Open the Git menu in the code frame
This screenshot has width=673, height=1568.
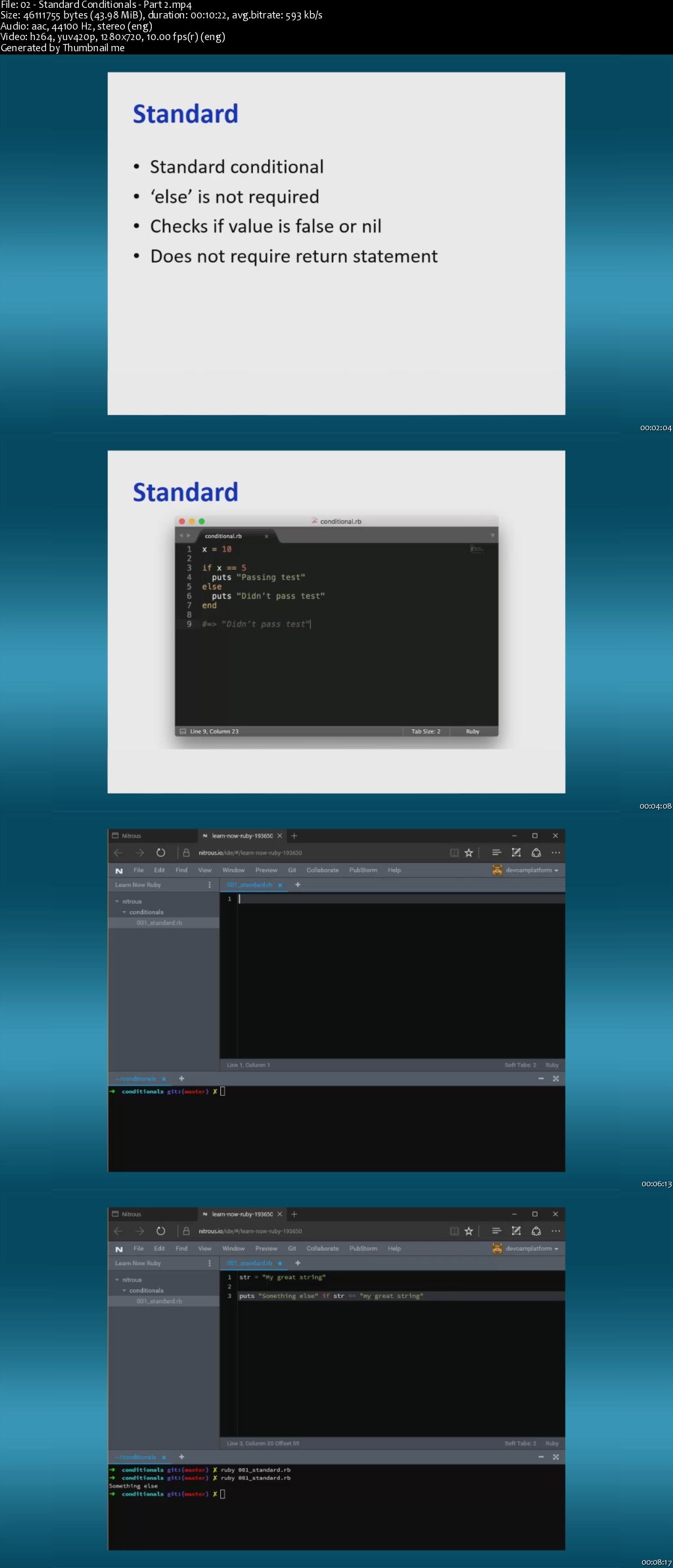[292, 1249]
